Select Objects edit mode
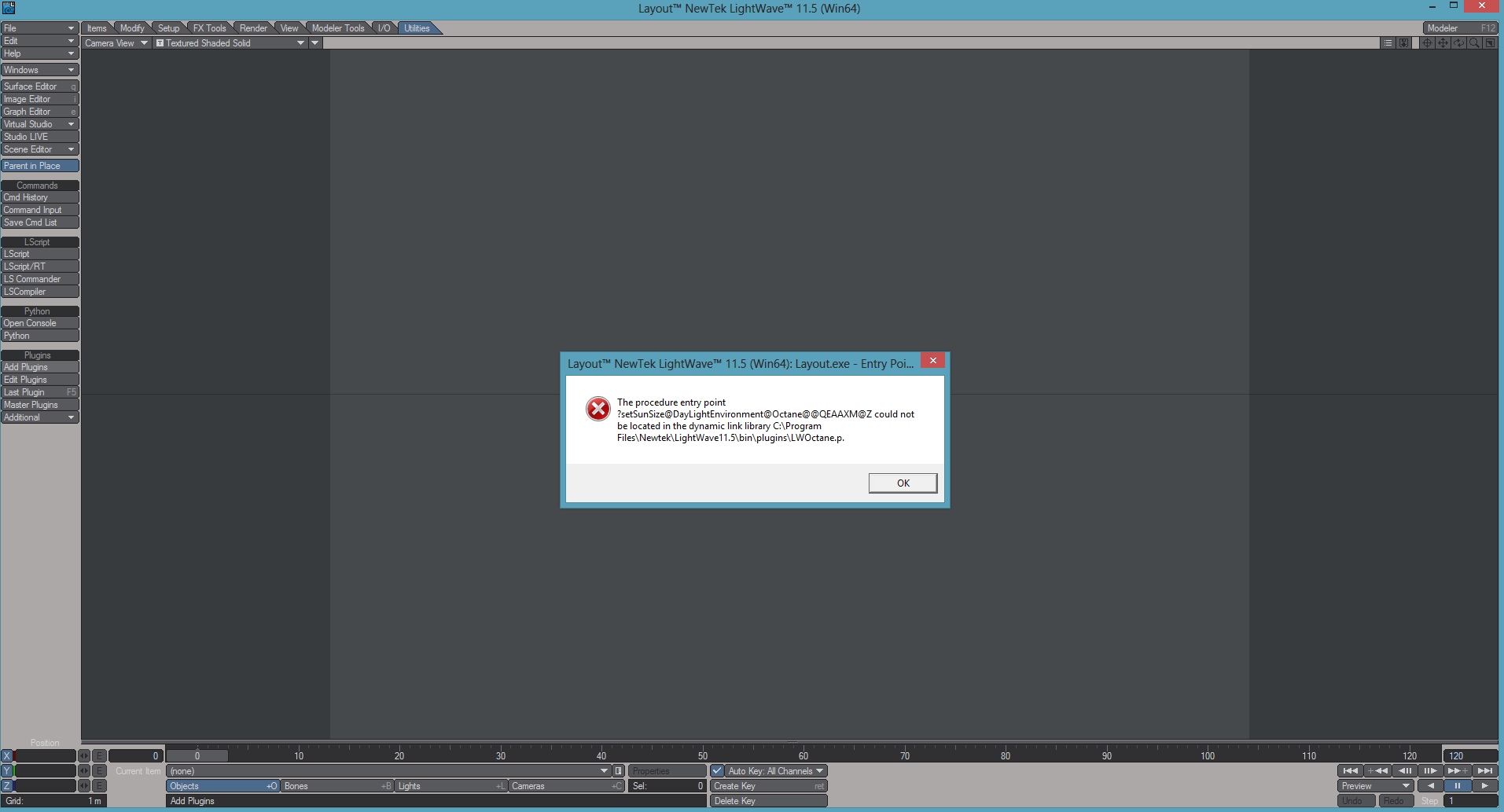This screenshot has width=1504, height=812. pos(223,786)
